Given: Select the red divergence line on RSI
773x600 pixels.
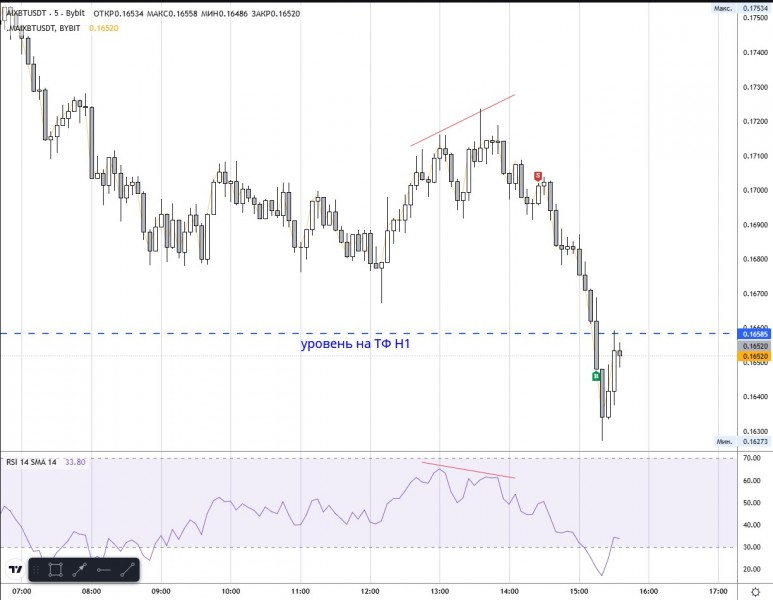Looking at the screenshot, I should pyautogui.click(x=468, y=470).
